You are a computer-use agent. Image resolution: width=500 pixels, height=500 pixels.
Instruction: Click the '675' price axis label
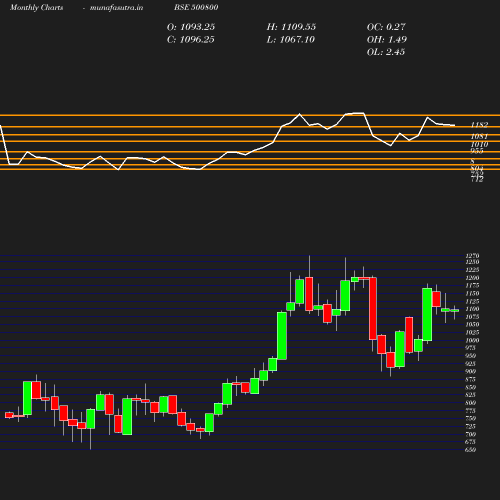point(471,442)
